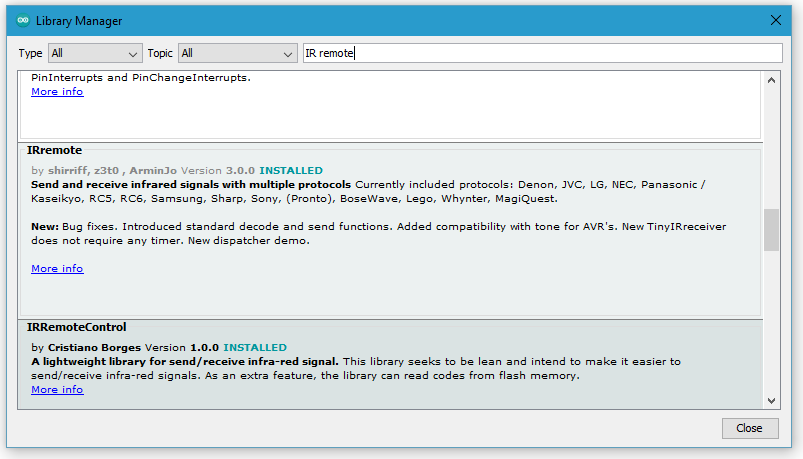
Task: Click the 'Topic' filter label
Action: [160, 53]
